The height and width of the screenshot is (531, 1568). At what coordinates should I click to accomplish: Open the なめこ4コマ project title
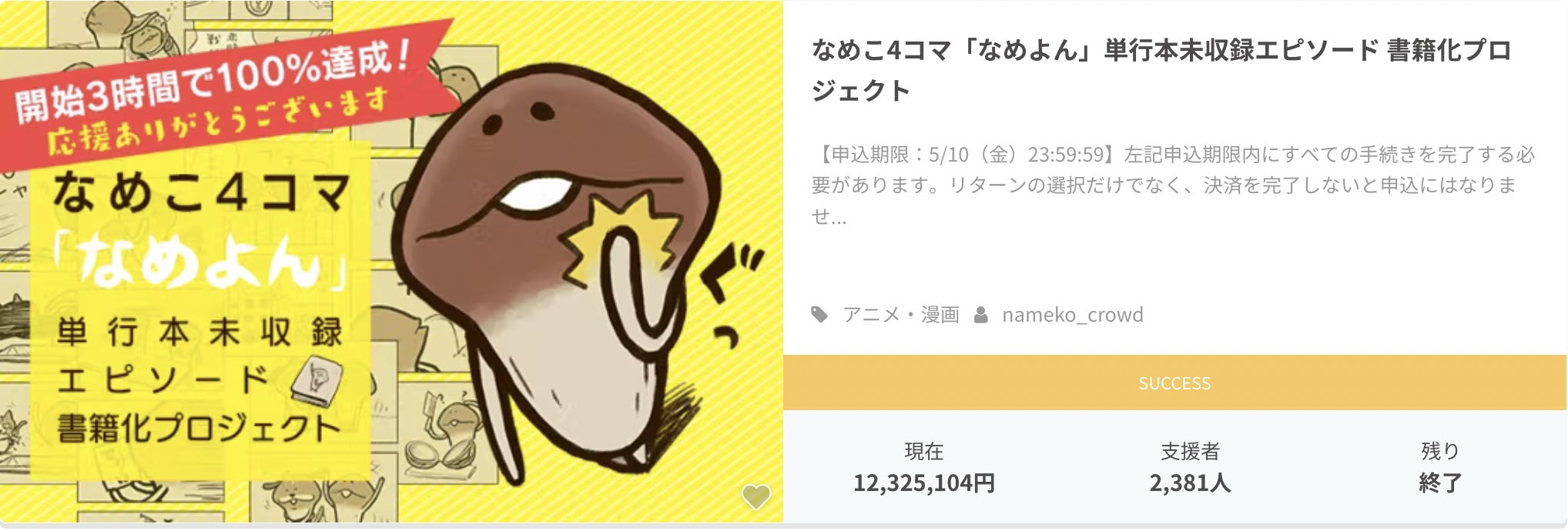point(1161,70)
